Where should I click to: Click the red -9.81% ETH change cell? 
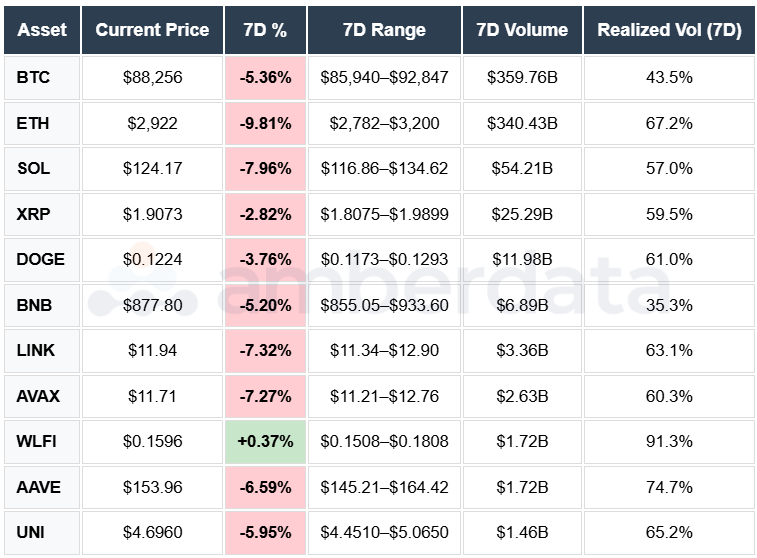(265, 123)
